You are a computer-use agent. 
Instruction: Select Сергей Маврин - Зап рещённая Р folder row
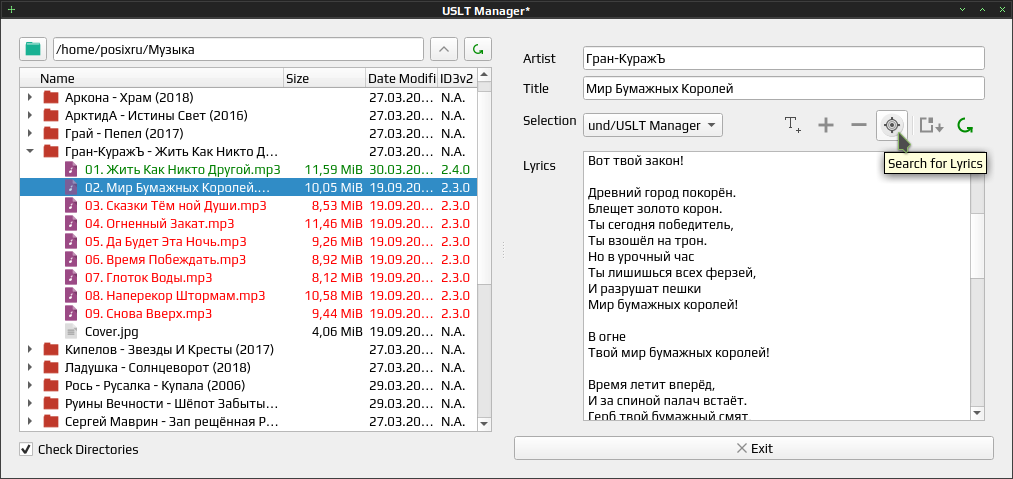pyautogui.click(x=249, y=422)
